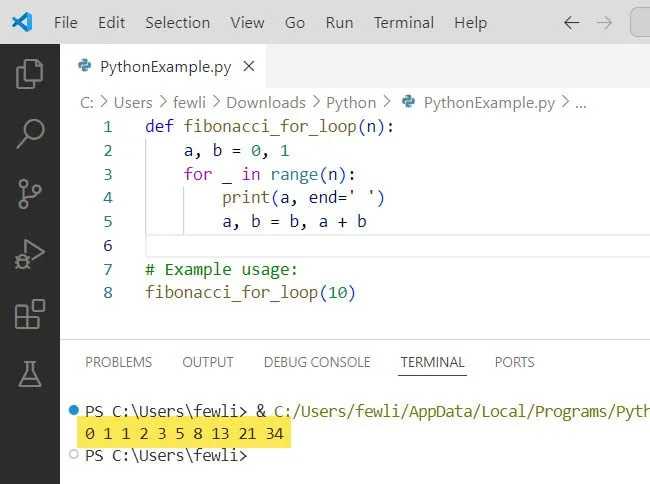This screenshot has height=484, width=650.
Task: Click the VS Code logo icon
Action: (x=23, y=22)
